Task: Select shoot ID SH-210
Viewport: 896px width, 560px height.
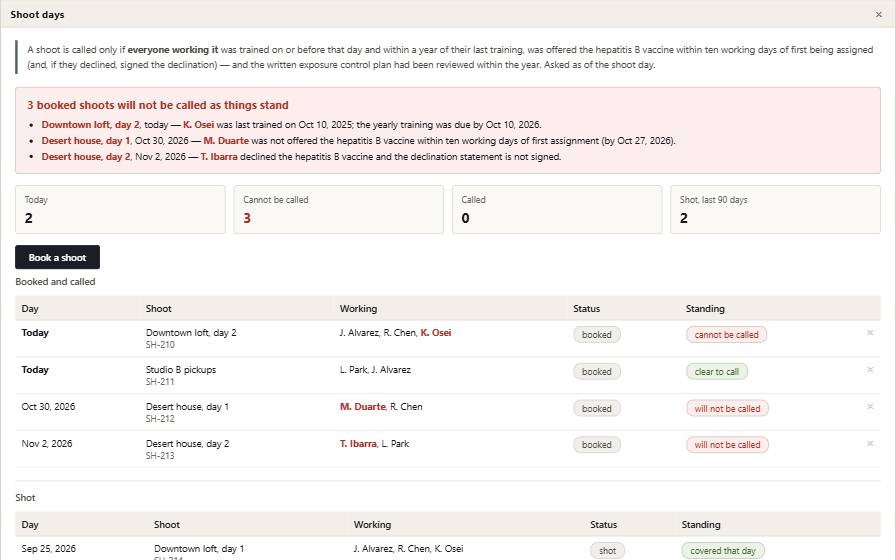Action: pyautogui.click(x=160, y=345)
